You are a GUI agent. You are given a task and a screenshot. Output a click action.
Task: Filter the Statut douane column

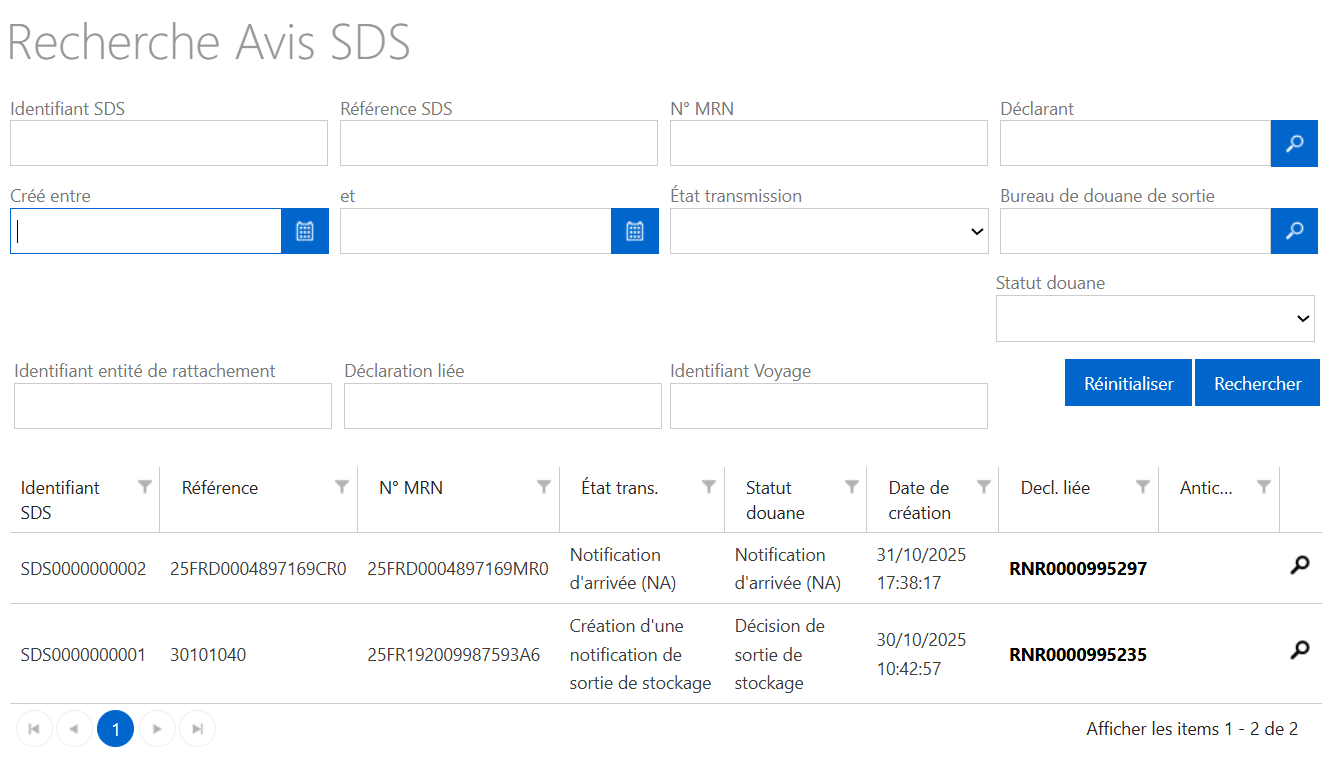click(x=852, y=487)
